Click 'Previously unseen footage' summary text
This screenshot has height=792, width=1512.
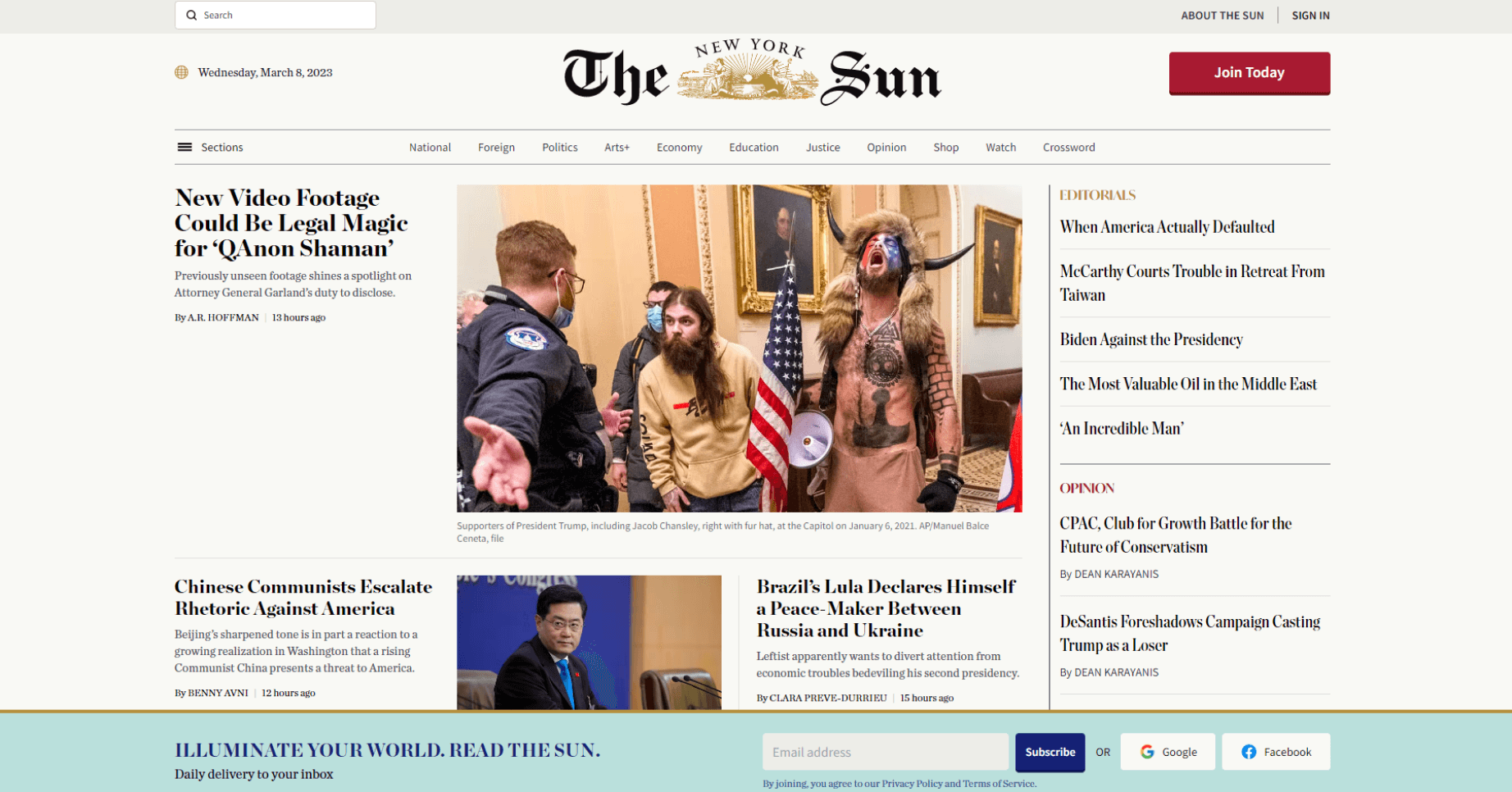point(293,284)
